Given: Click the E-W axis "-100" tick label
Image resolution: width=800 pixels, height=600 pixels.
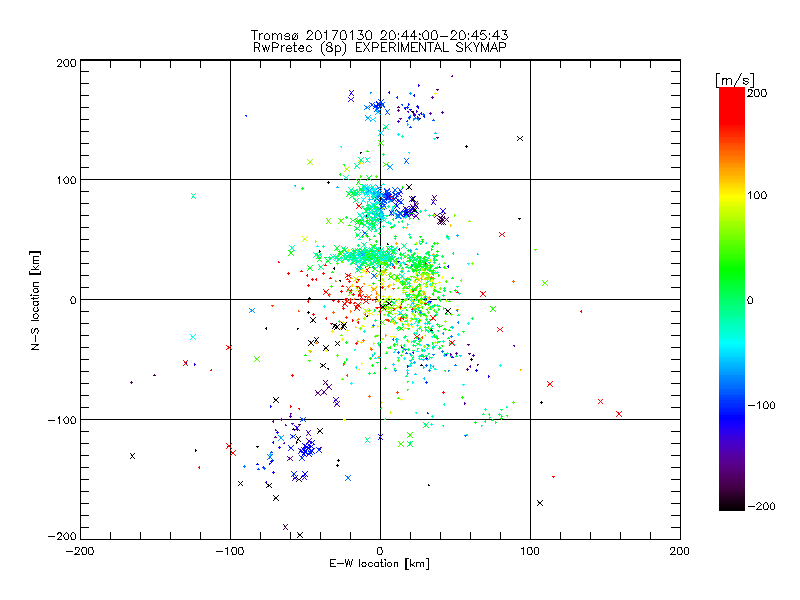Looking at the screenshot, I should coord(230,551).
